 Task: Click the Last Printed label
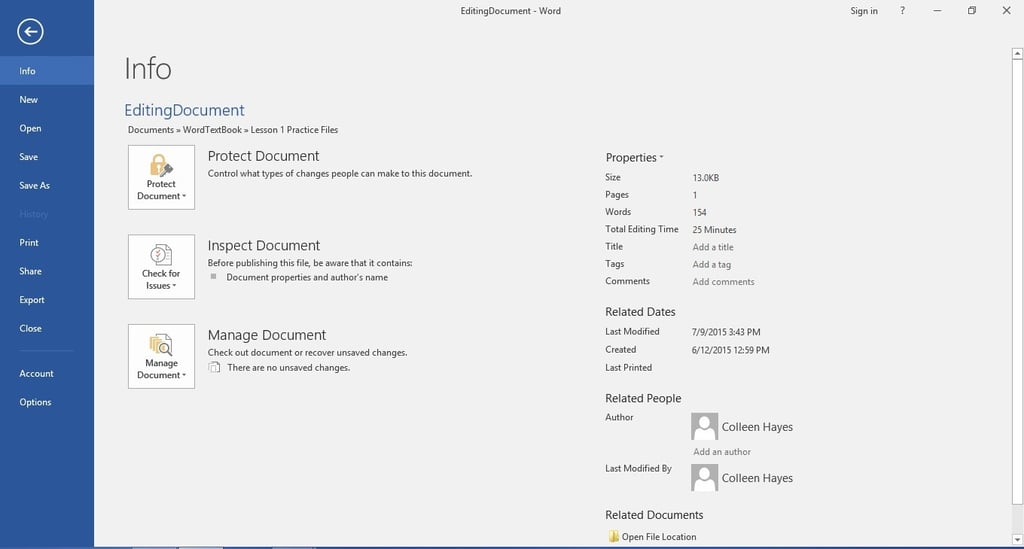[628, 368]
